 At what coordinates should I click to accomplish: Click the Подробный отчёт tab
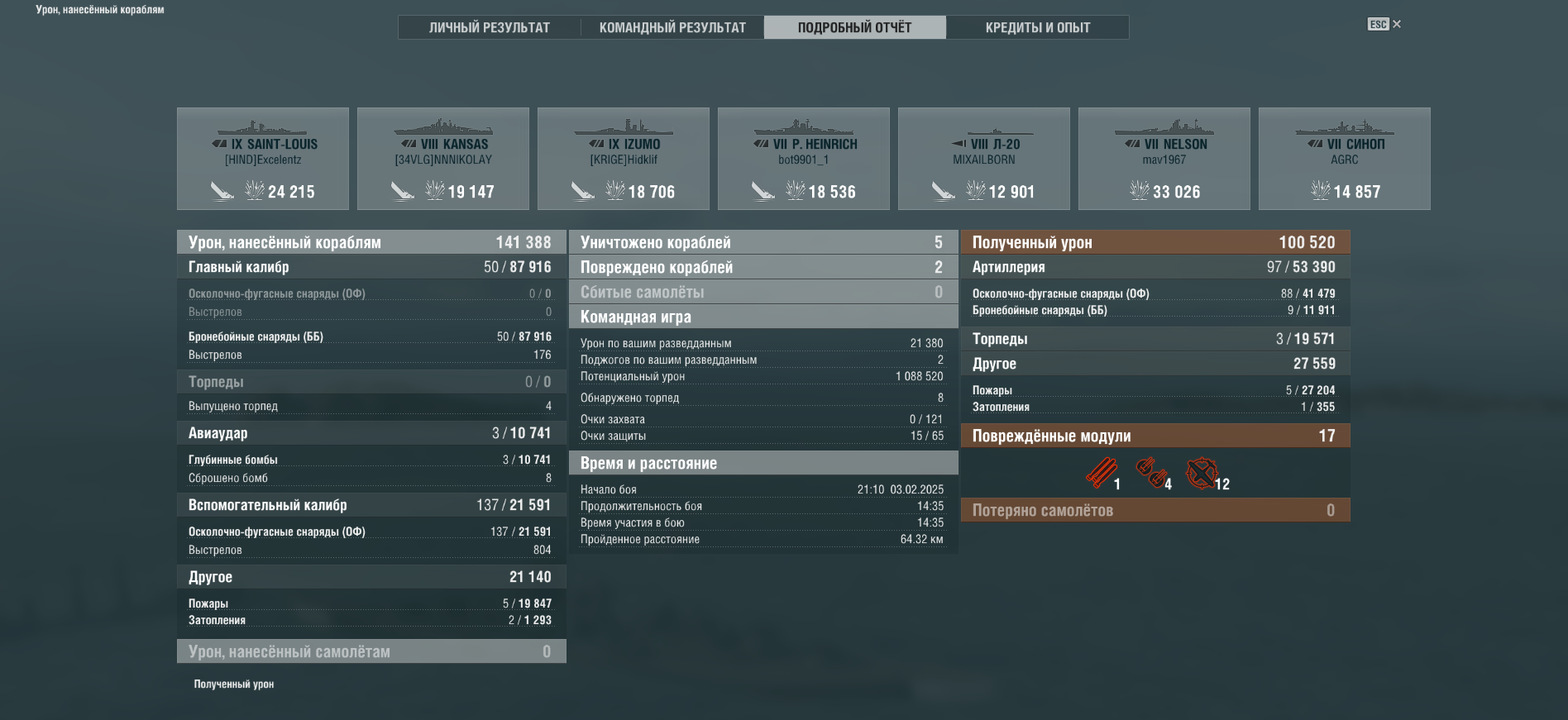[x=854, y=27]
